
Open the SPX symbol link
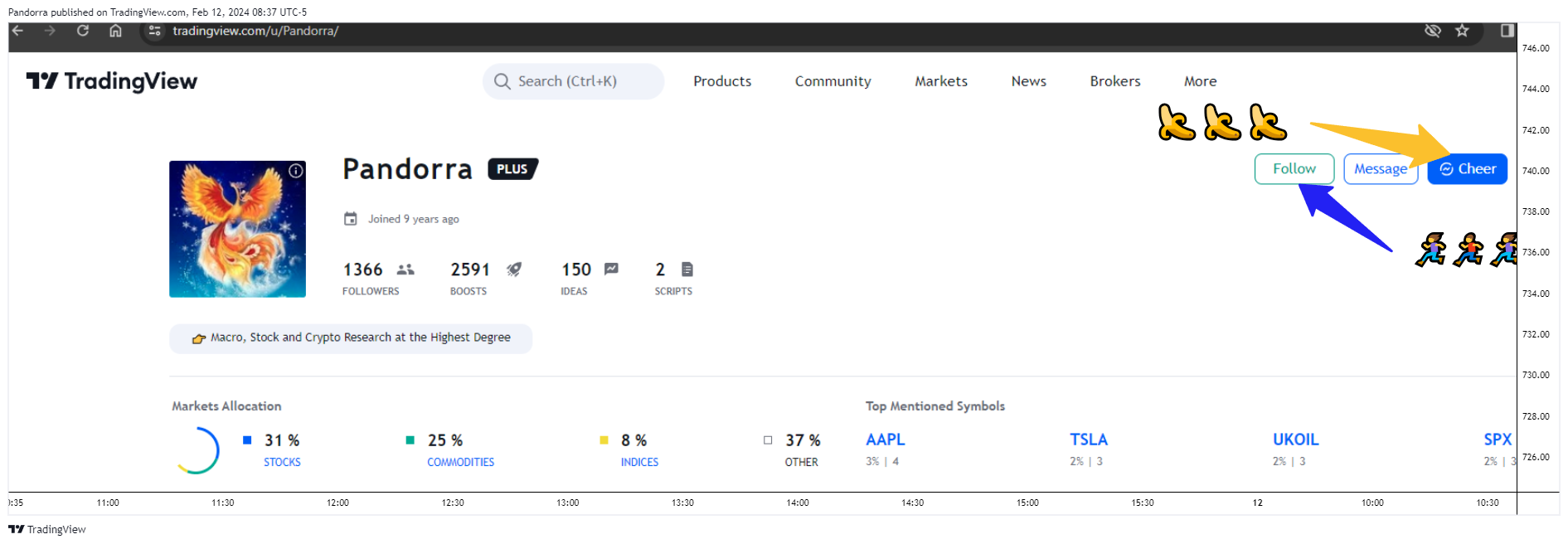1498,440
